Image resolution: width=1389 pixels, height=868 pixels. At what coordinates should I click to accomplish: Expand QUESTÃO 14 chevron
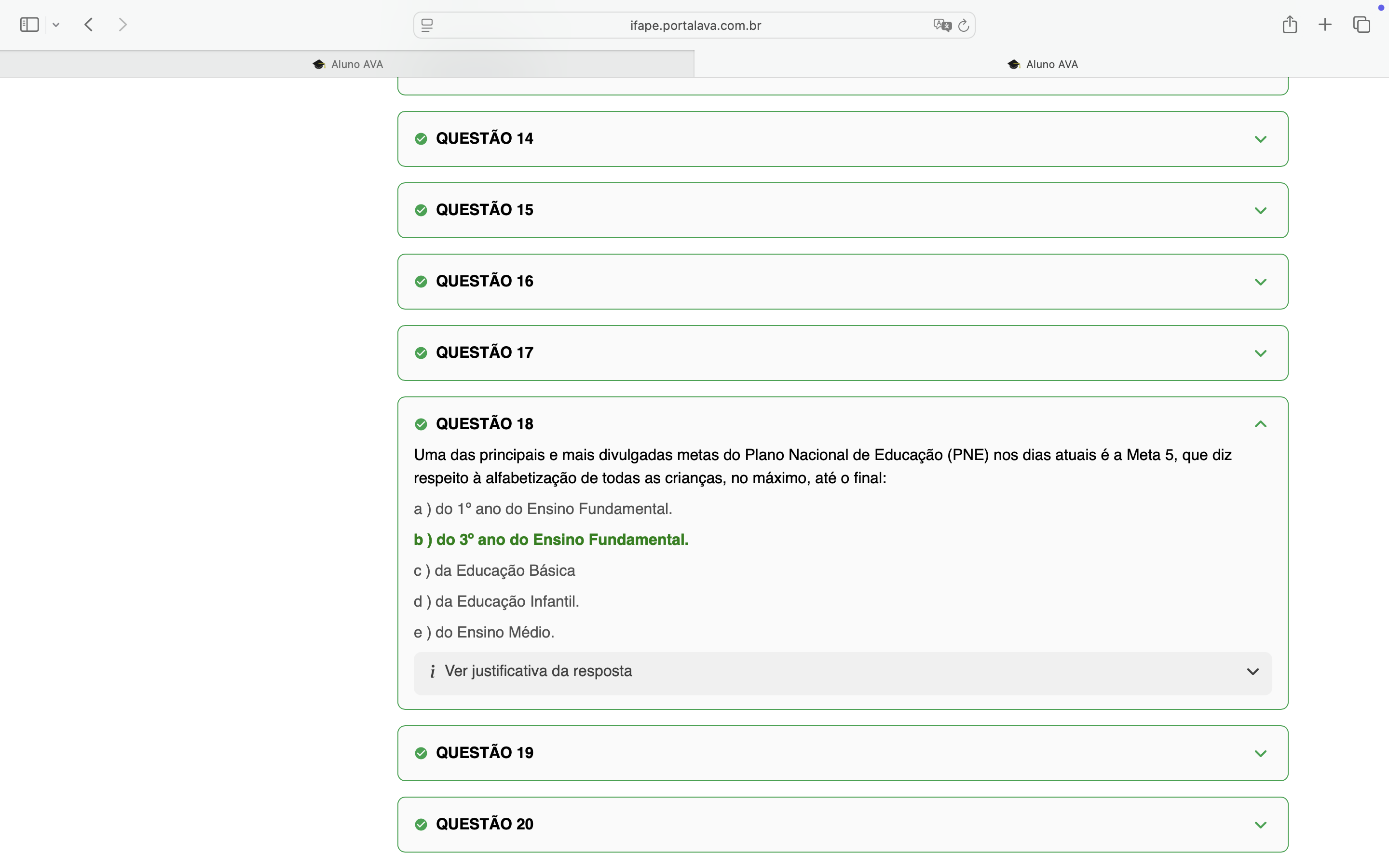pos(1260,139)
